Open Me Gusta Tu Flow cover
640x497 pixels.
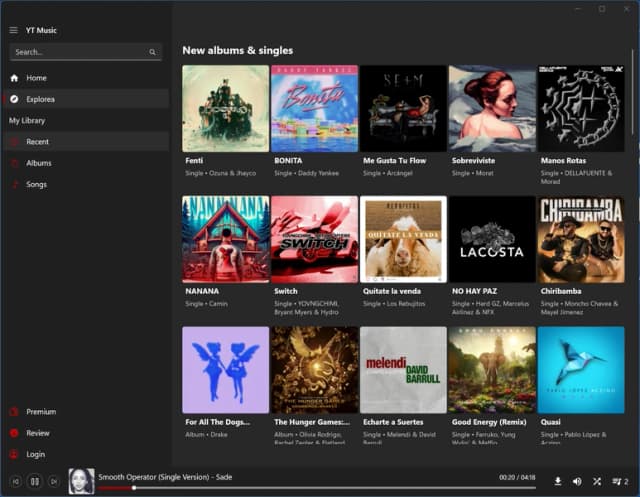pos(403,109)
